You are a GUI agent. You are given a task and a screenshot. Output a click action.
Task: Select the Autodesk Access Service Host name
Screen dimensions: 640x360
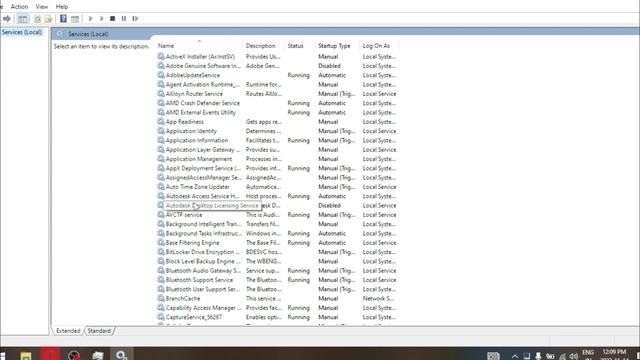coord(202,196)
